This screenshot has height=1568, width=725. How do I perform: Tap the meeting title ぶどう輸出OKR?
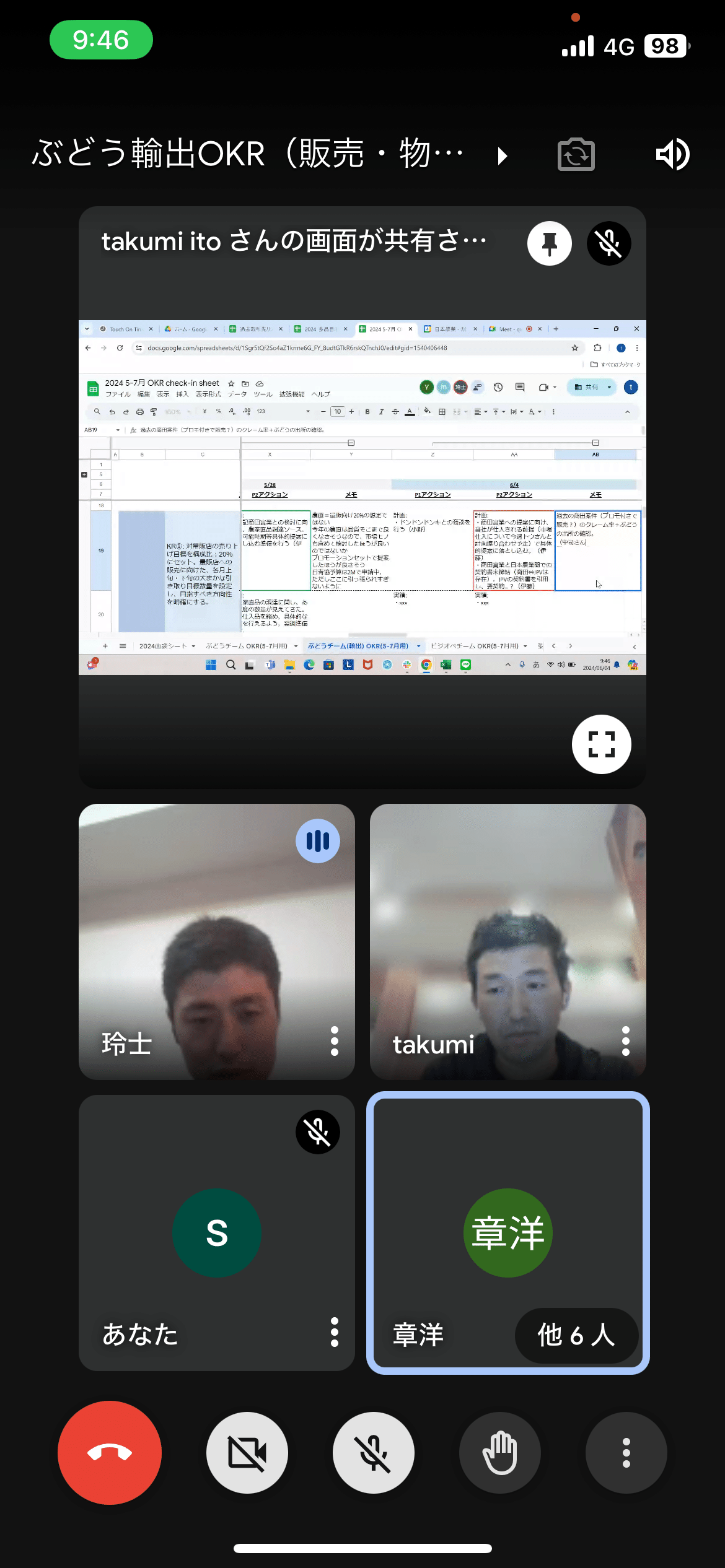point(248,154)
